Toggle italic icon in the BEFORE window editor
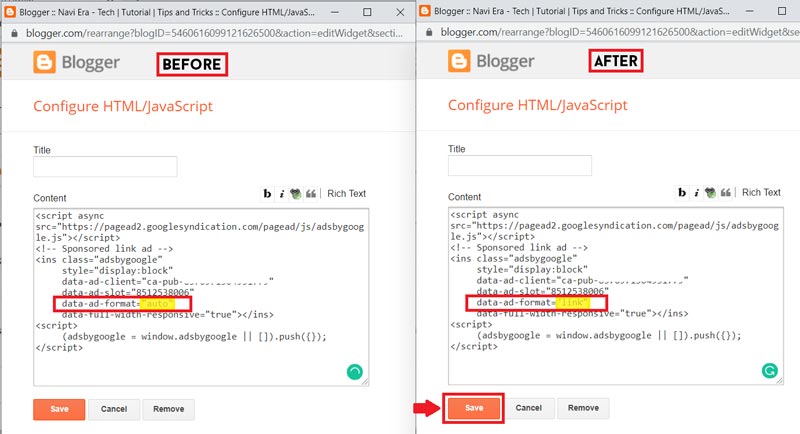The height and width of the screenshot is (434, 800). 282,194
